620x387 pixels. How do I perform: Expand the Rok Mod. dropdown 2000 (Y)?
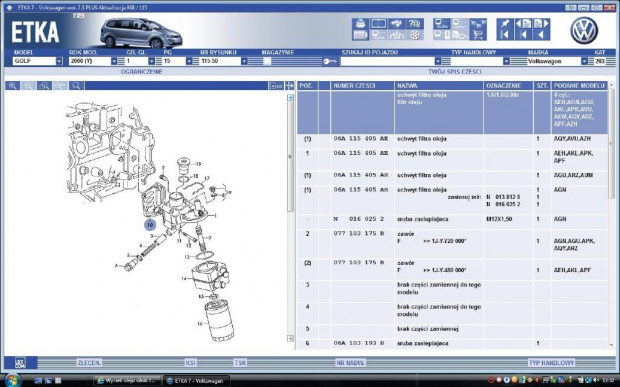pos(93,61)
